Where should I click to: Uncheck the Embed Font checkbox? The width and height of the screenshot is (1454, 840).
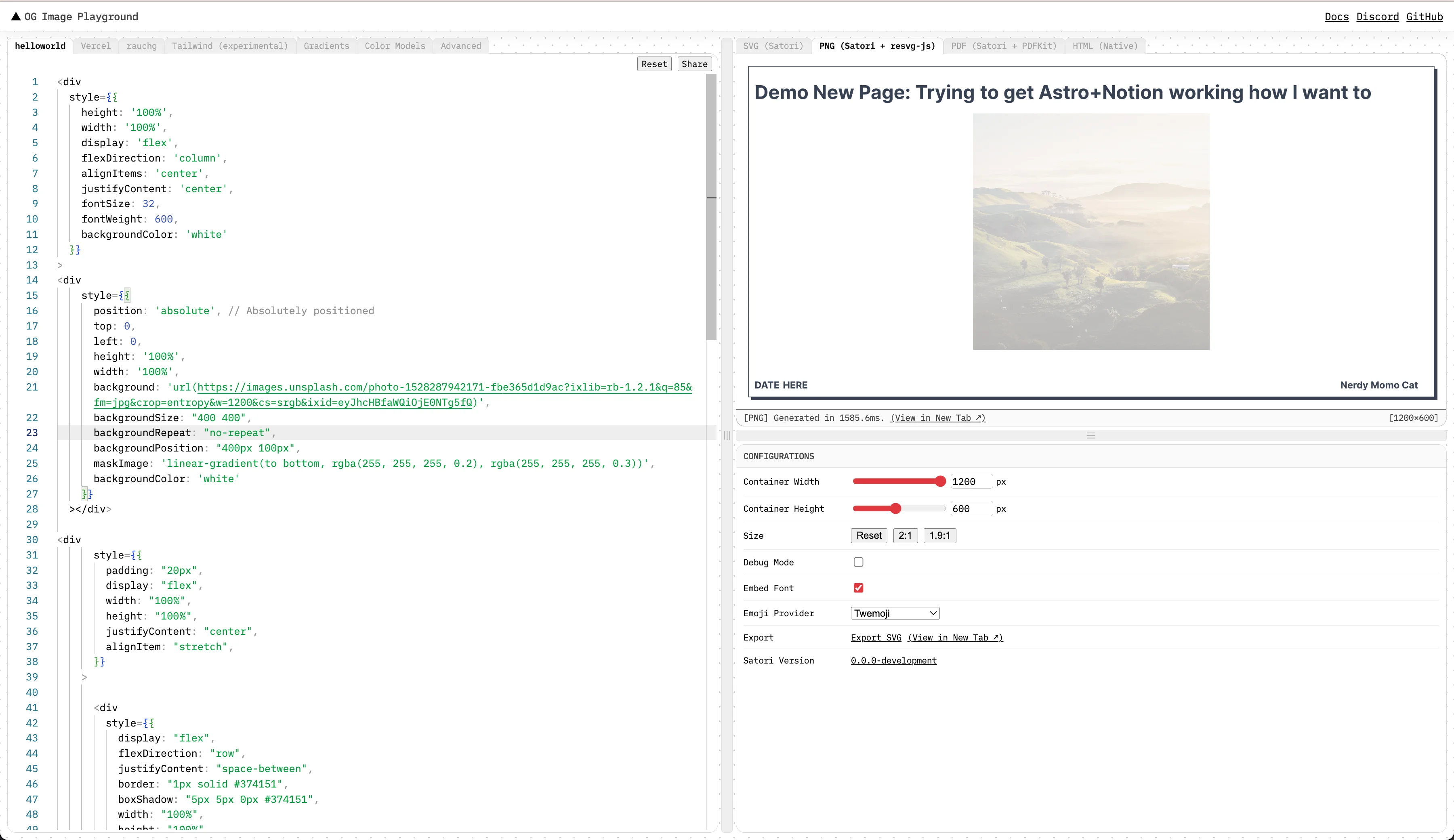(858, 588)
